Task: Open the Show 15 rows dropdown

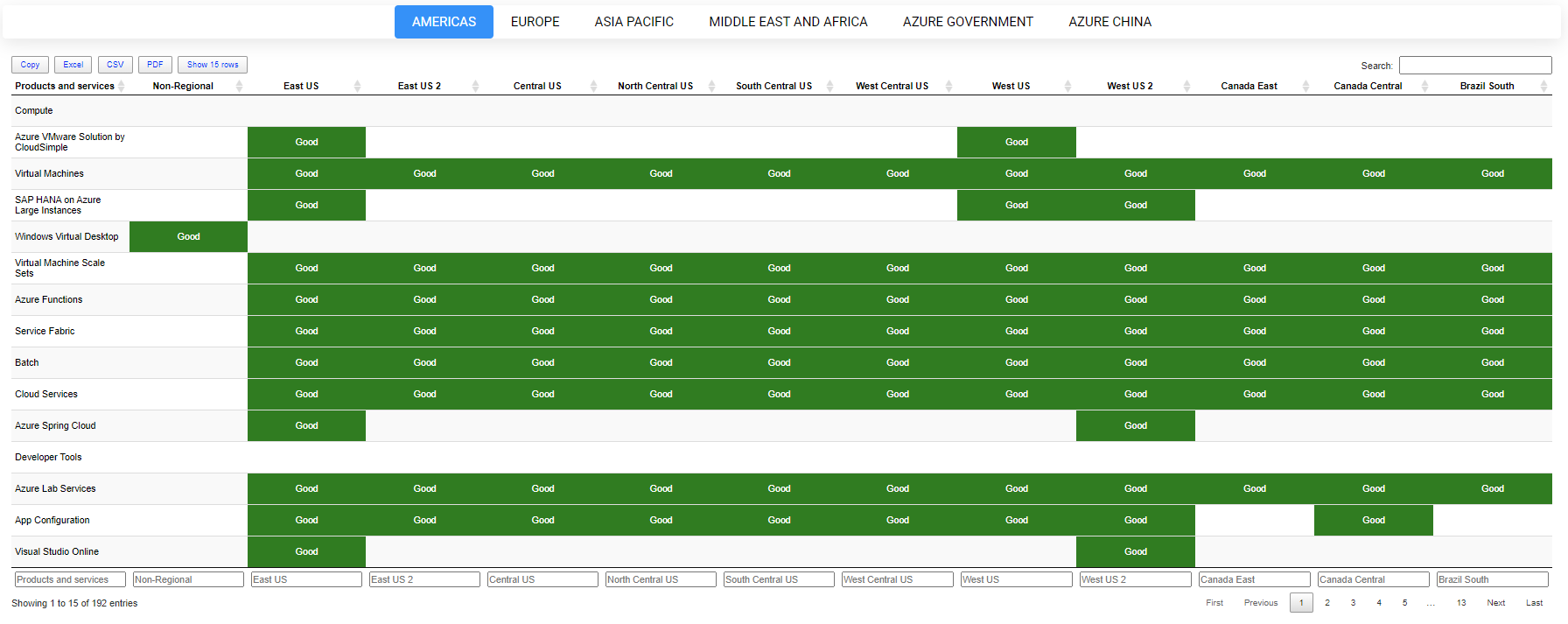Action: point(213,65)
